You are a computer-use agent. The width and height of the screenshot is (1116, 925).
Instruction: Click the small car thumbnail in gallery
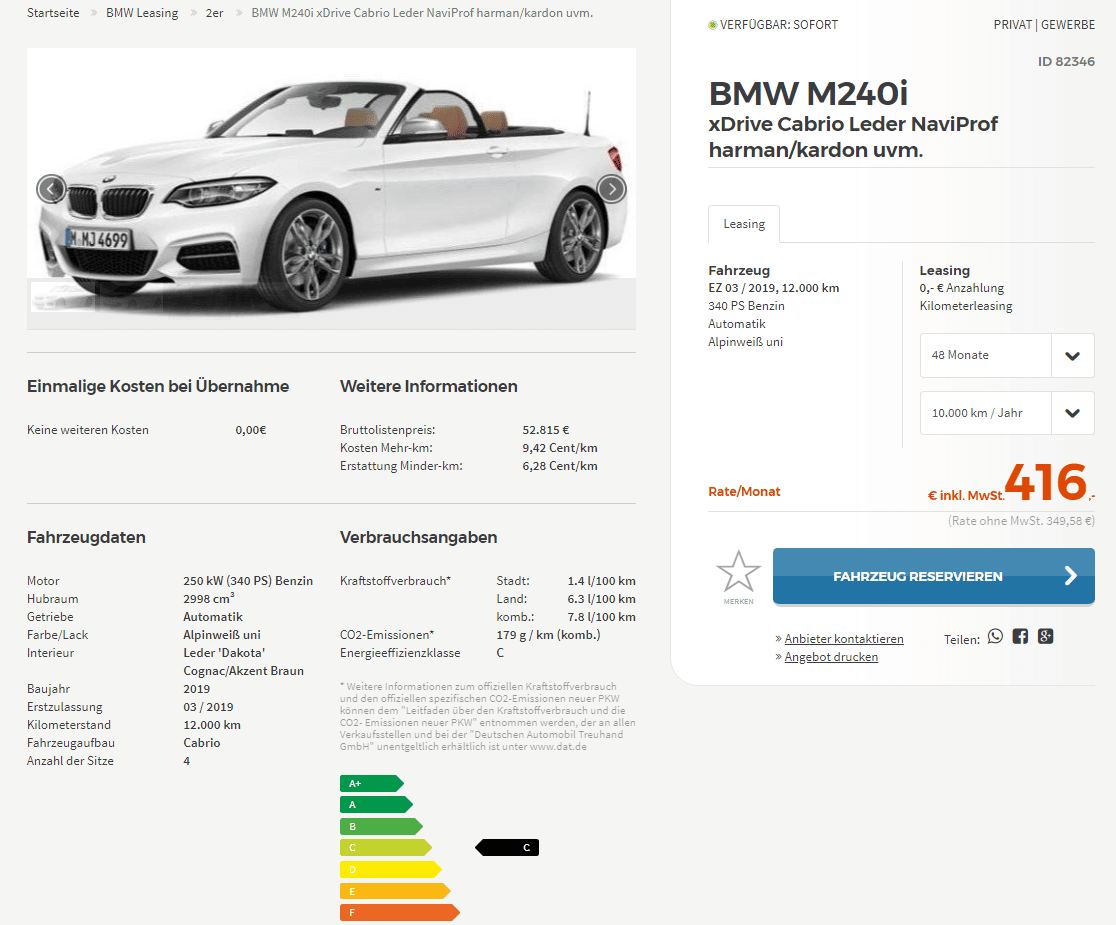point(63,297)
